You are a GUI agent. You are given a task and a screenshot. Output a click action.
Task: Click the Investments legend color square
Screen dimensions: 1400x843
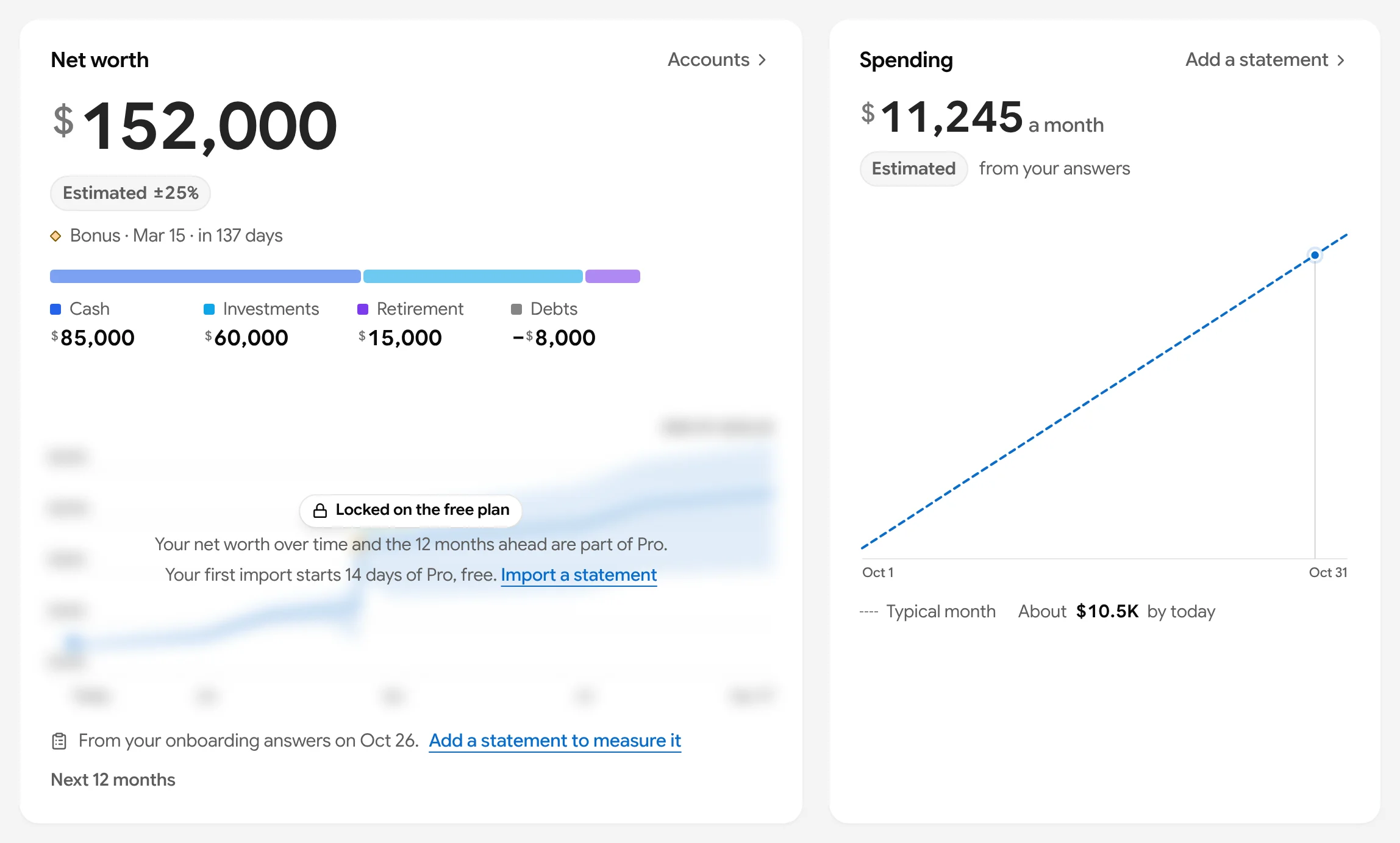(209, 309)
